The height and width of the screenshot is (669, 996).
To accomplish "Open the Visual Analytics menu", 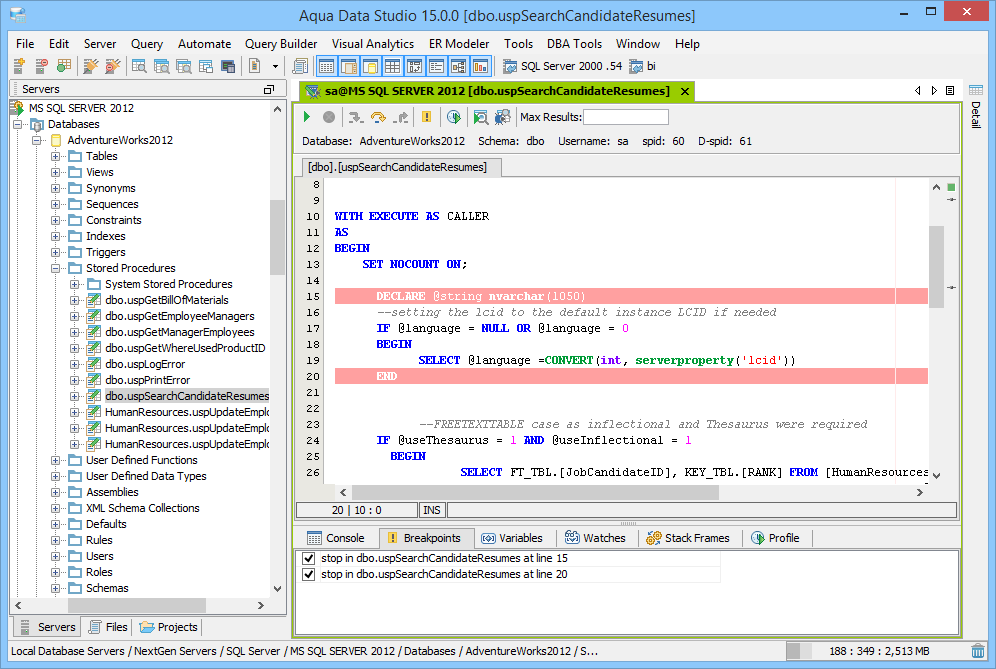I will pos(373,44).
